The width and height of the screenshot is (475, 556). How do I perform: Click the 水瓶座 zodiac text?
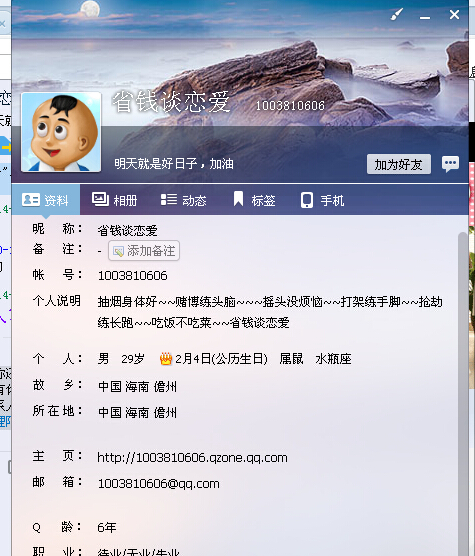pyautogui.click(x=333, y=359)
